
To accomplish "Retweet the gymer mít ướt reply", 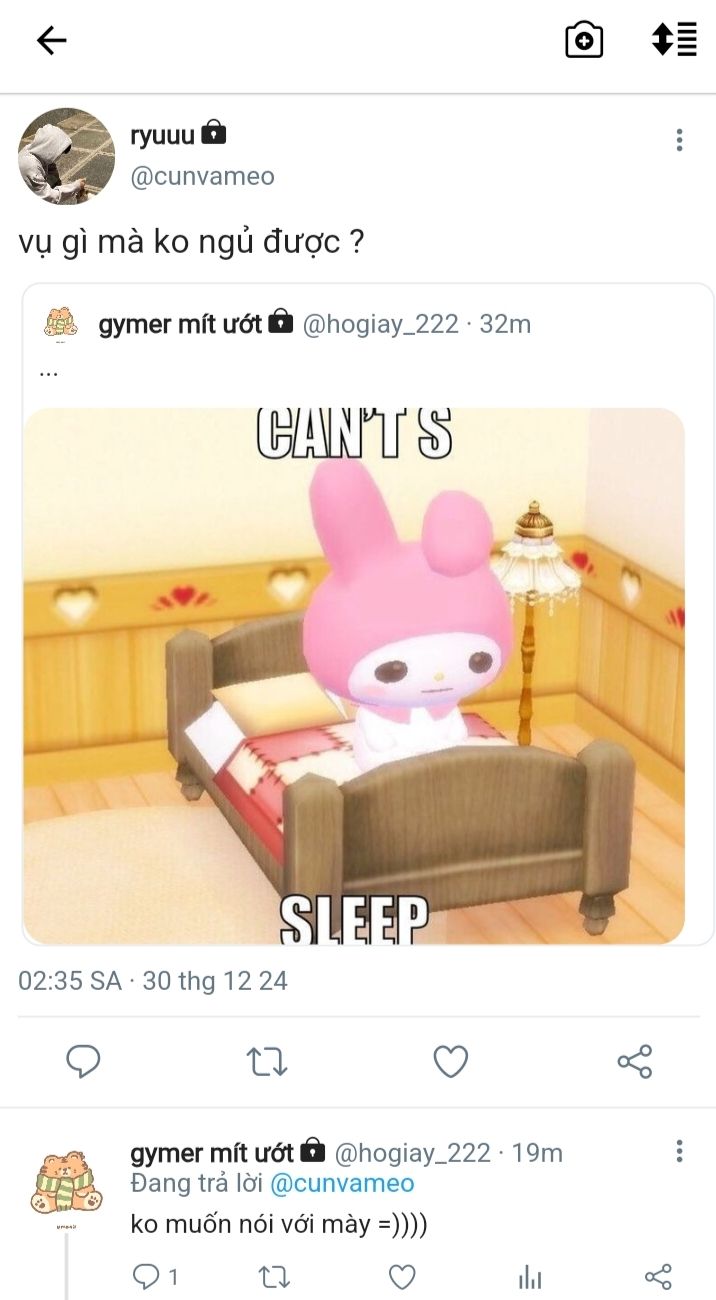I will [273, 1276].
